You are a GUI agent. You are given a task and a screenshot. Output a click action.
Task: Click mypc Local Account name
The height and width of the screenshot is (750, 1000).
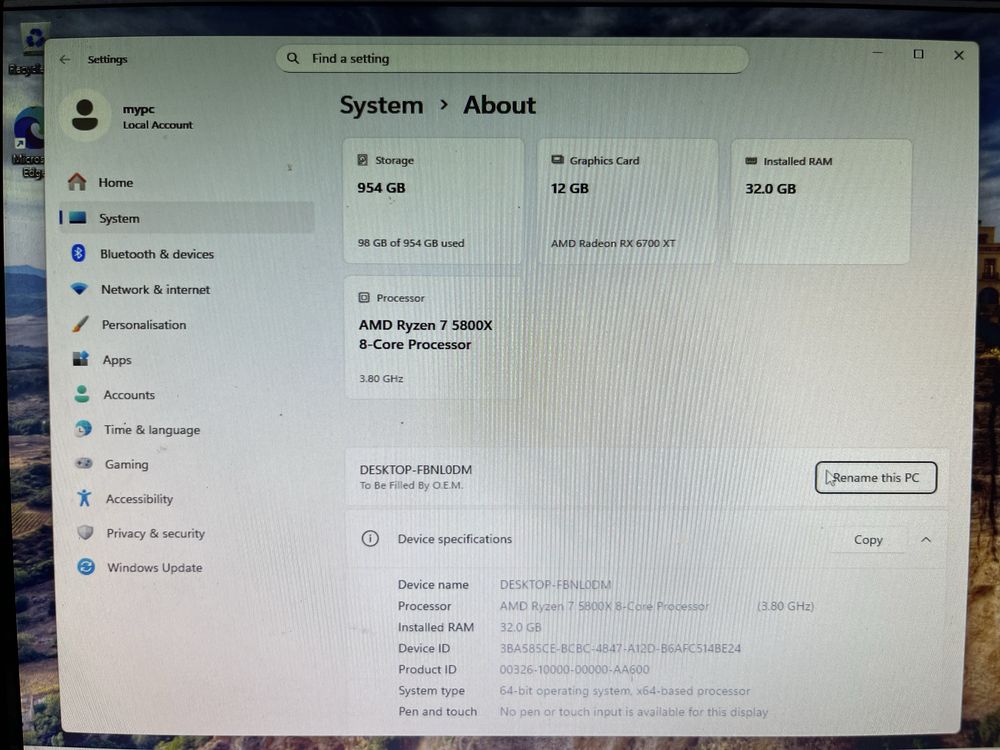click(x=158, y=117)
